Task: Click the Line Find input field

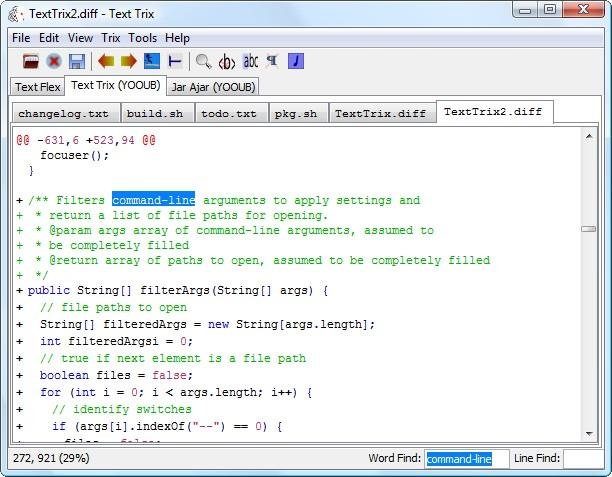Action: pyautogui.click(x=583, y=459)
